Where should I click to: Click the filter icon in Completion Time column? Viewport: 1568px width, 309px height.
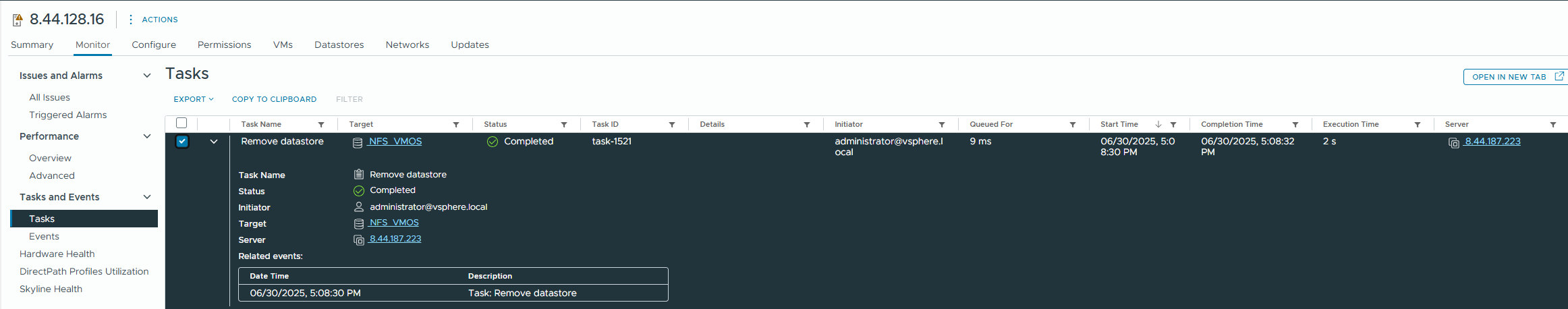[1295, 125]
